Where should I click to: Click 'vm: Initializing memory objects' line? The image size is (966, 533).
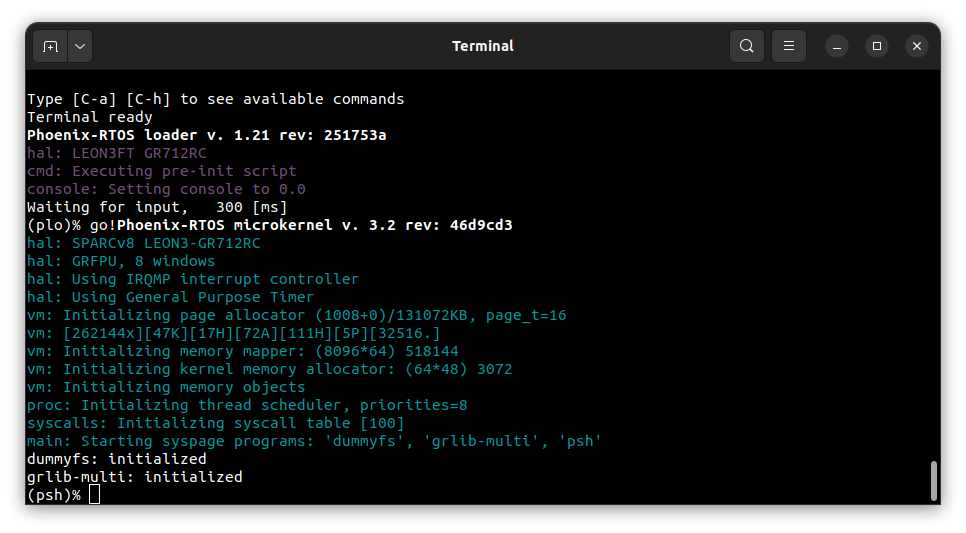tap(166, 387)
